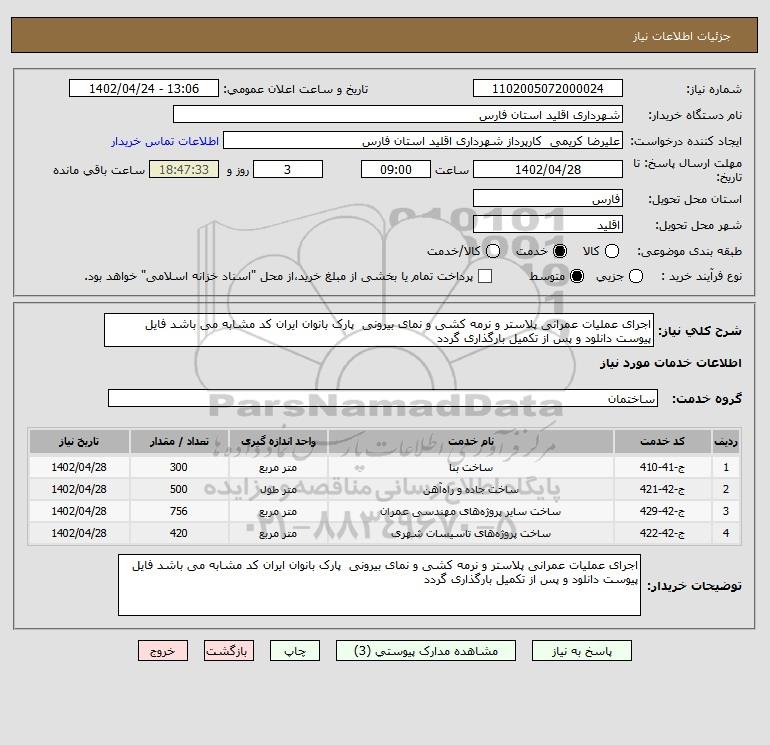Screen dimensions: 770x745
Task: Click the quantity cell 420
Action: pos(179,533)
